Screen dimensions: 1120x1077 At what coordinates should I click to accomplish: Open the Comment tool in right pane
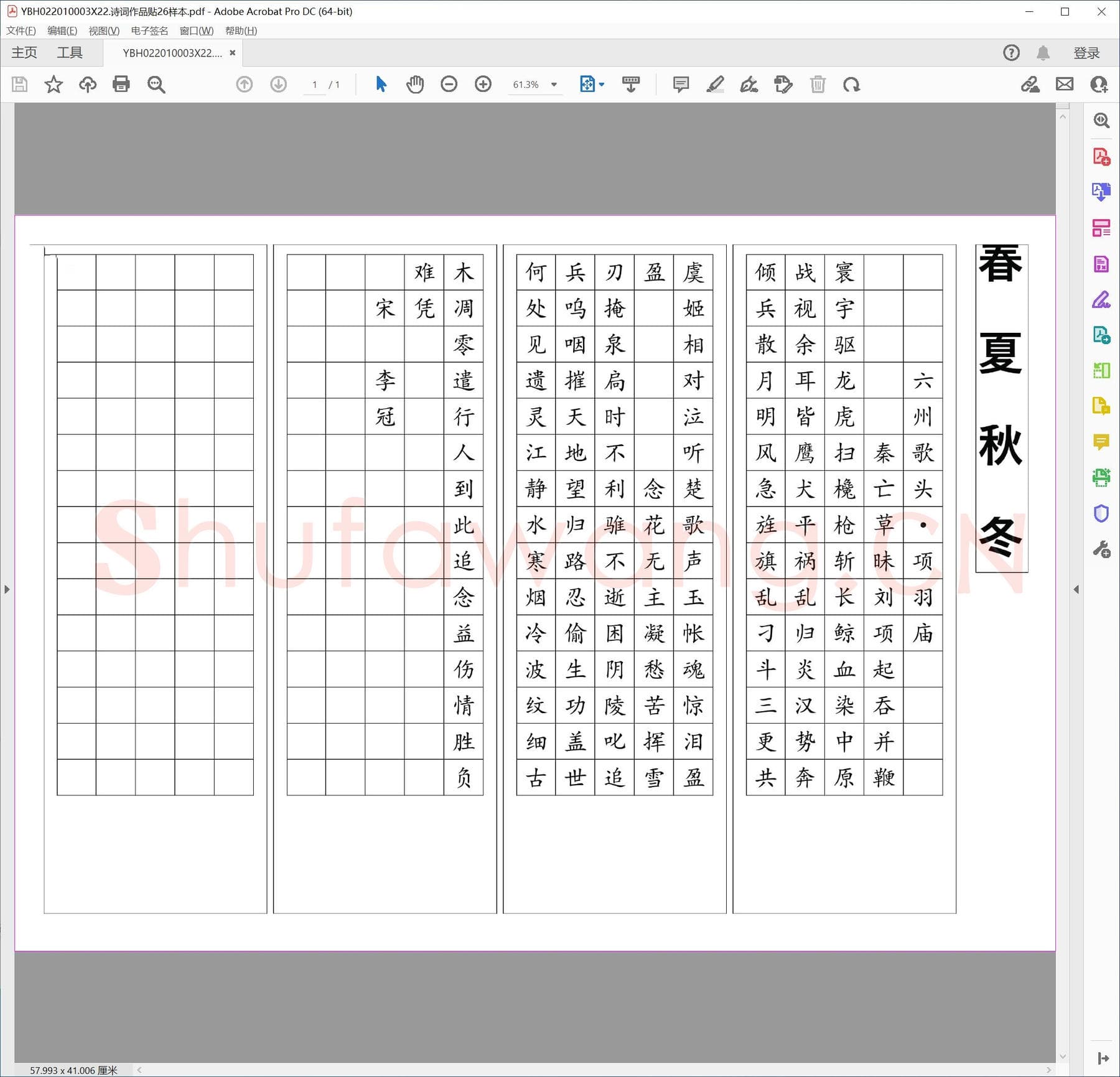tap(1101, 442)
